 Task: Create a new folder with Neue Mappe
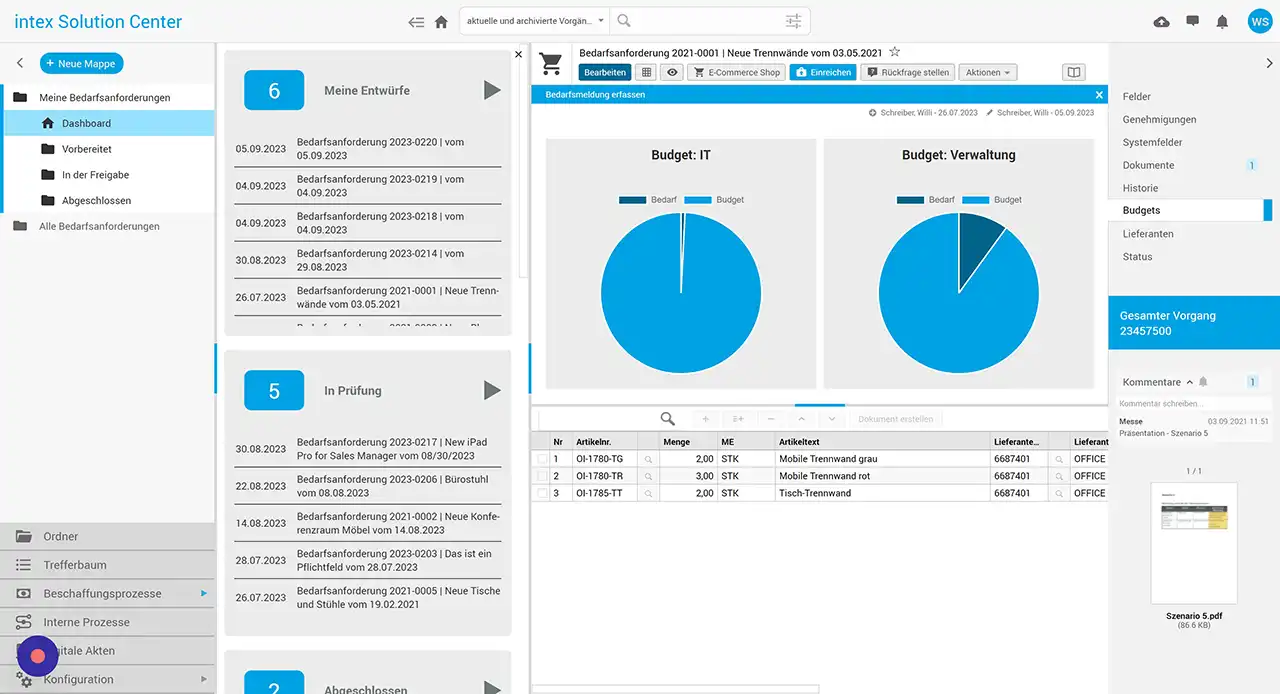pos(82,63)
